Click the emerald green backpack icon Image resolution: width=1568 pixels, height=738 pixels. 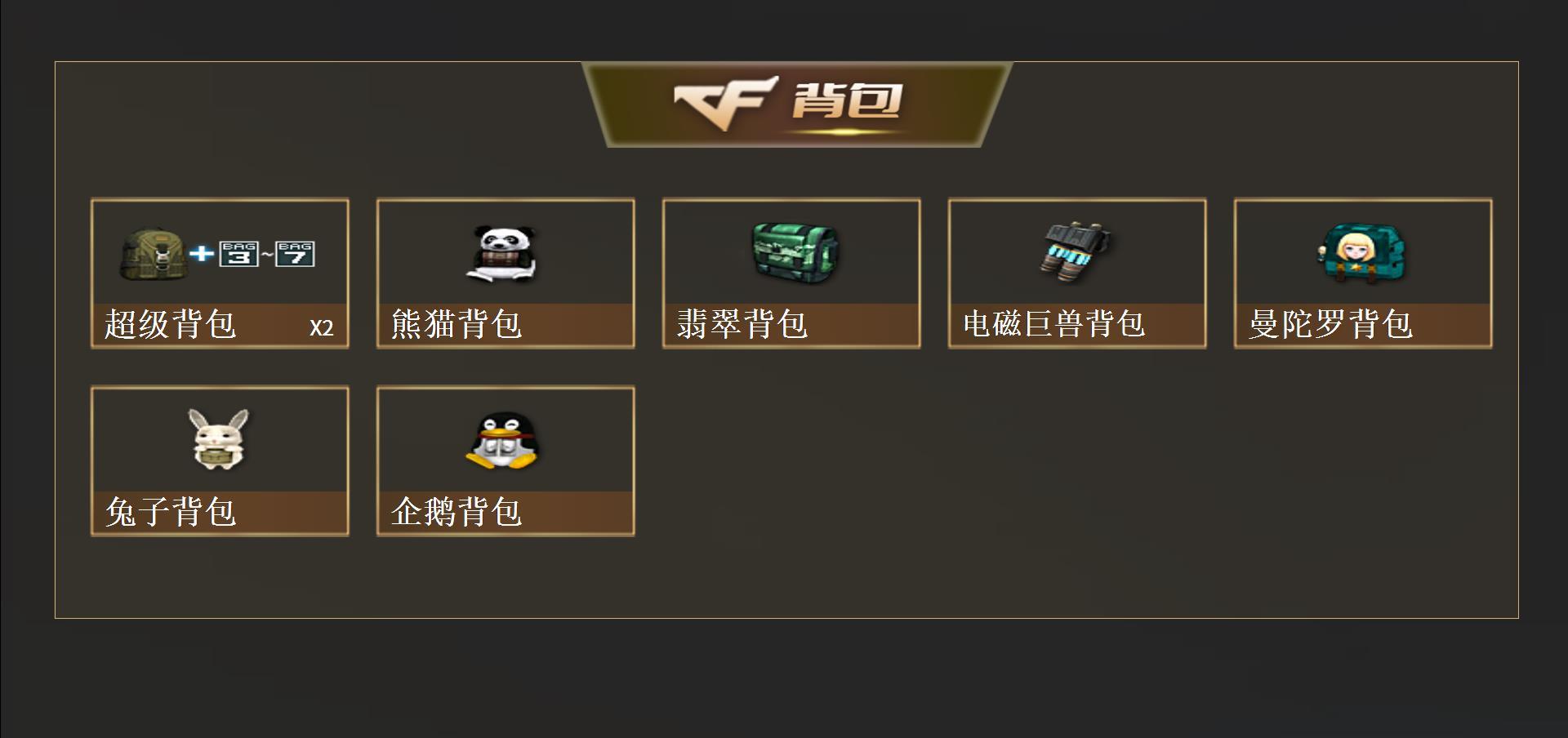coord(795,253)
